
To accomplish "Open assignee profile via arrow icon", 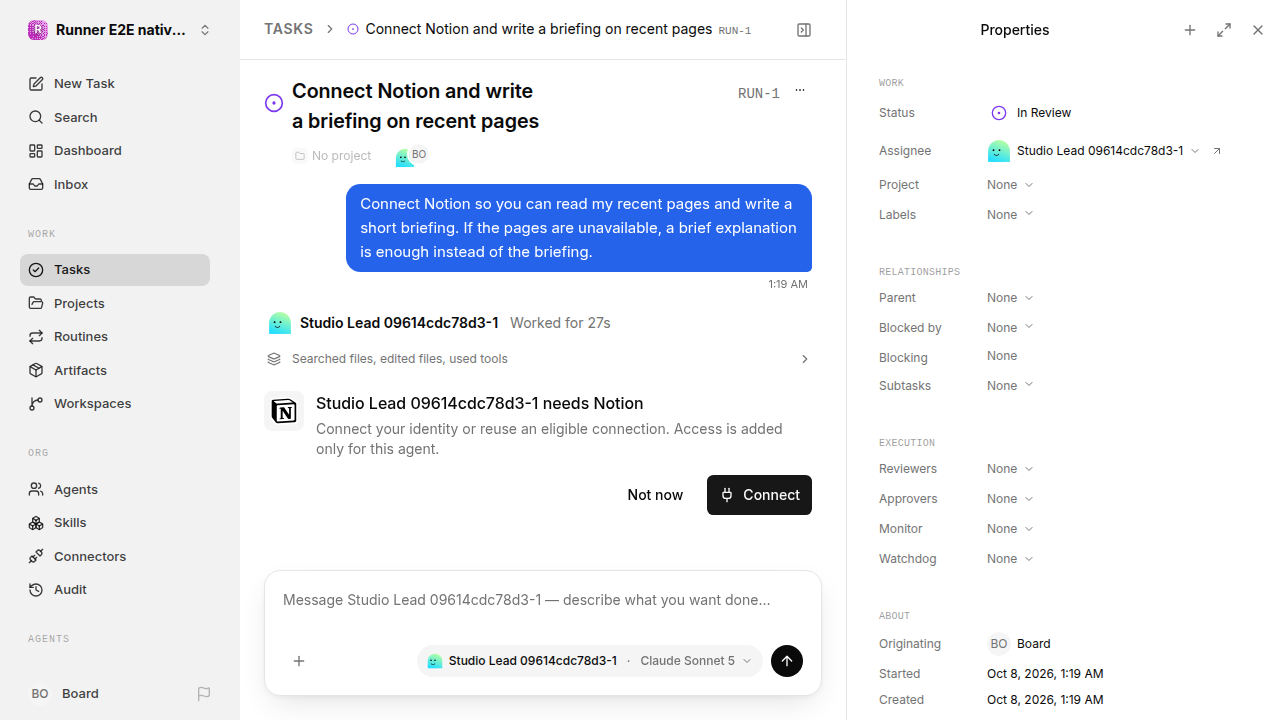I will pos(1217,151).
